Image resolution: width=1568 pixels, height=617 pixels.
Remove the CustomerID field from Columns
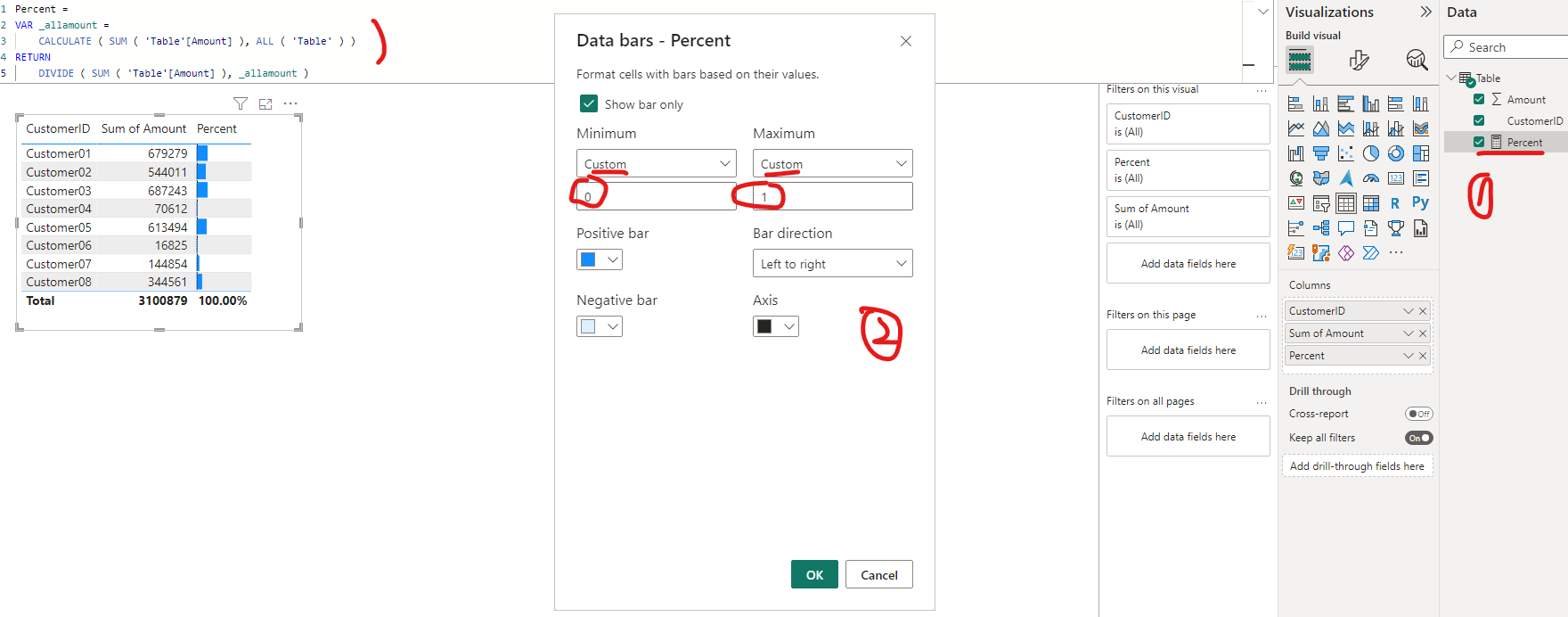pos(1423,311)
